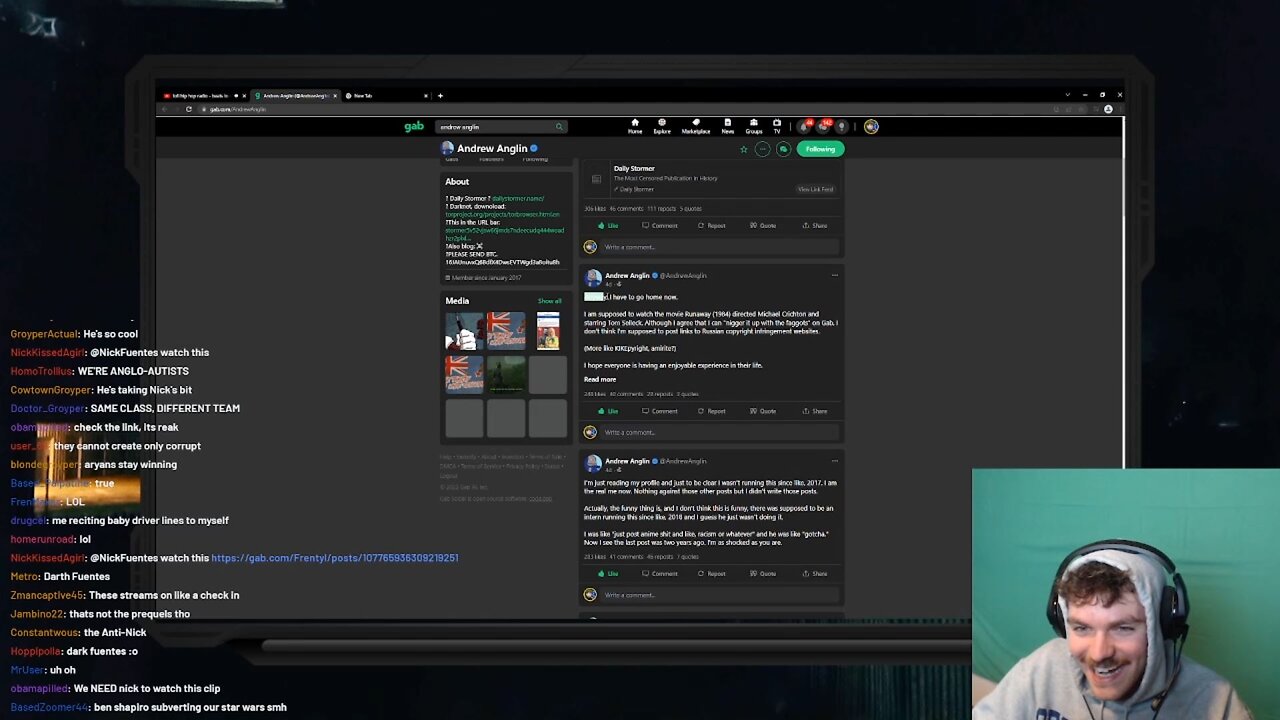Click the chat bubble icon beside Following
This screenshot has height=720, width=1280.
(x=783, y=149)
